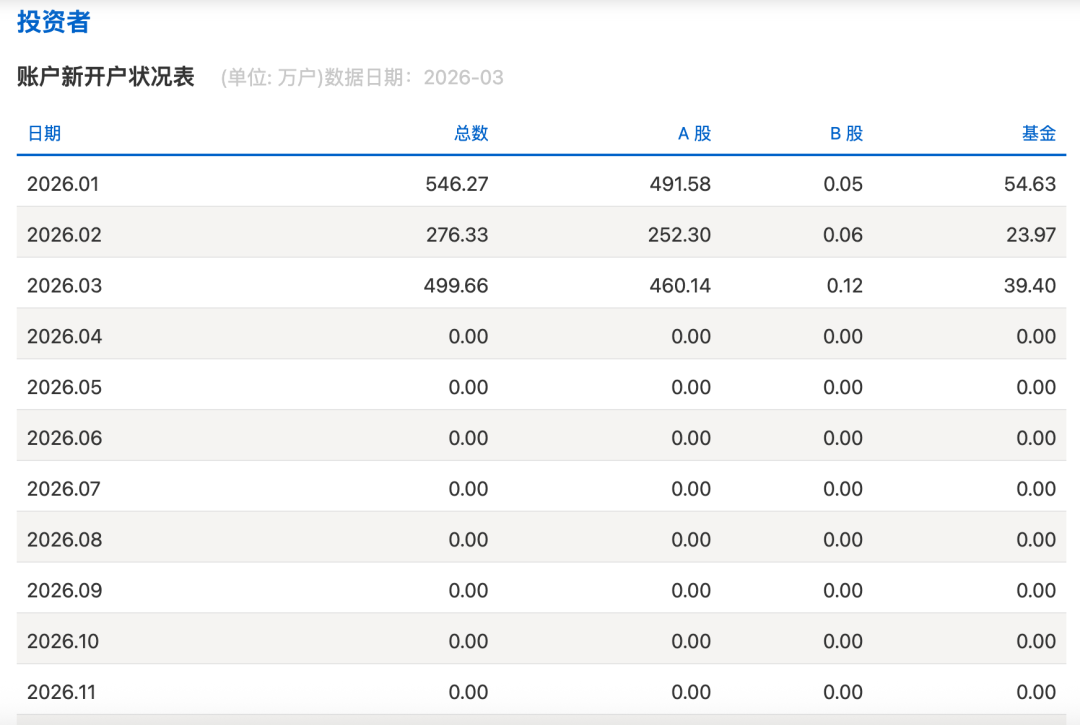Select the 2026.02 date cell
The width and height of the screenshot is (1080, 725).
64,235
